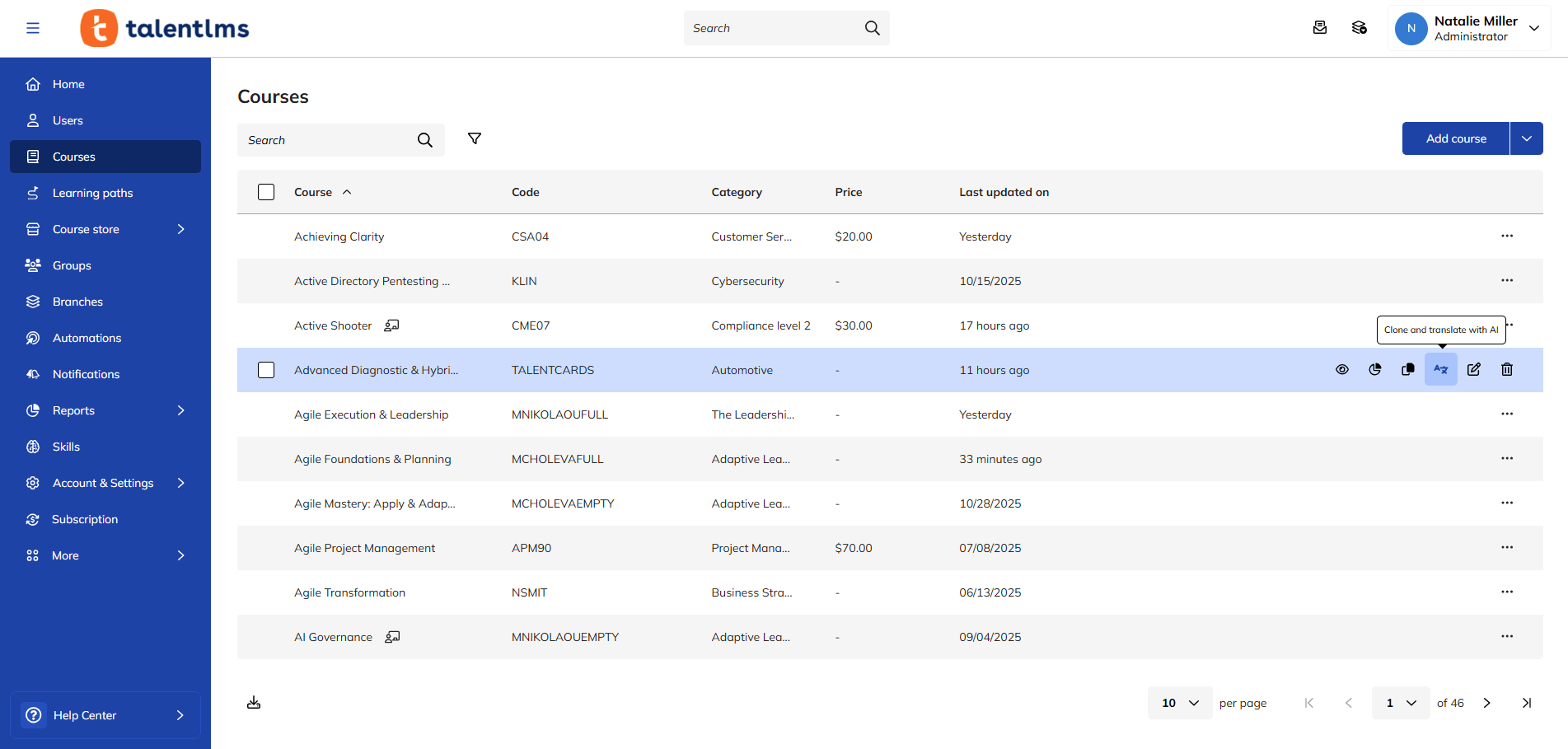Check the Advanced Diagnostic course row checkbox
The height and width of the screenshot is (749, 1568).
pyautogui.click(x=266, y=370)
